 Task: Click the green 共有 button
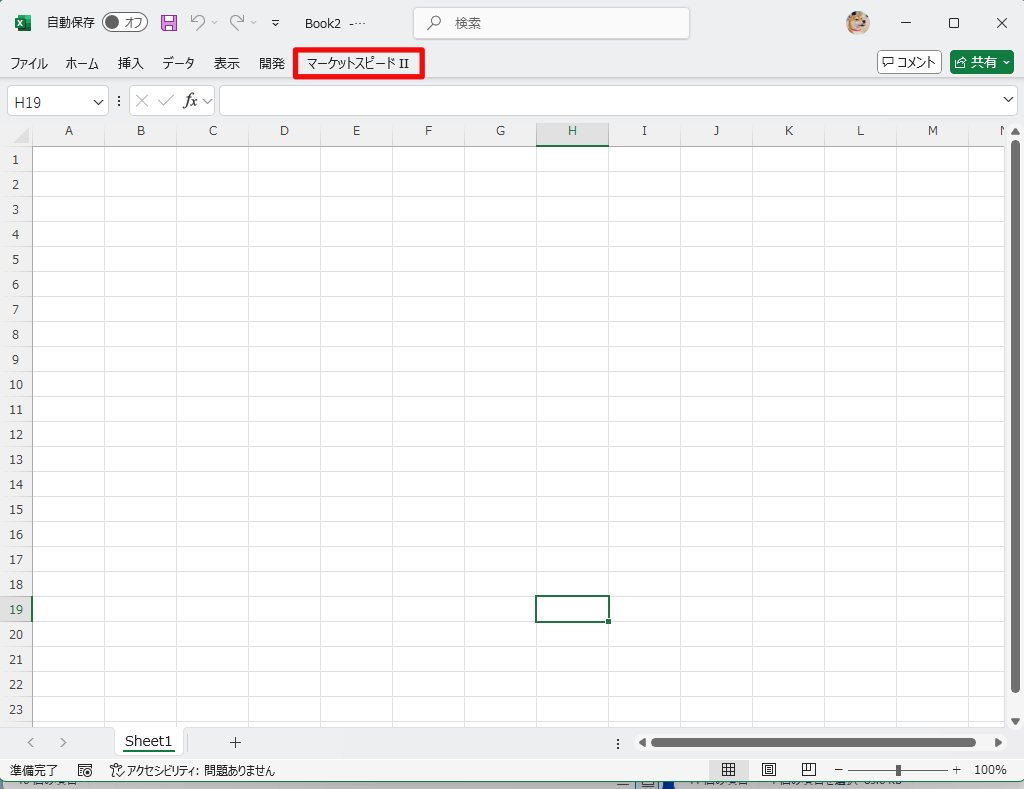[981, 62]
